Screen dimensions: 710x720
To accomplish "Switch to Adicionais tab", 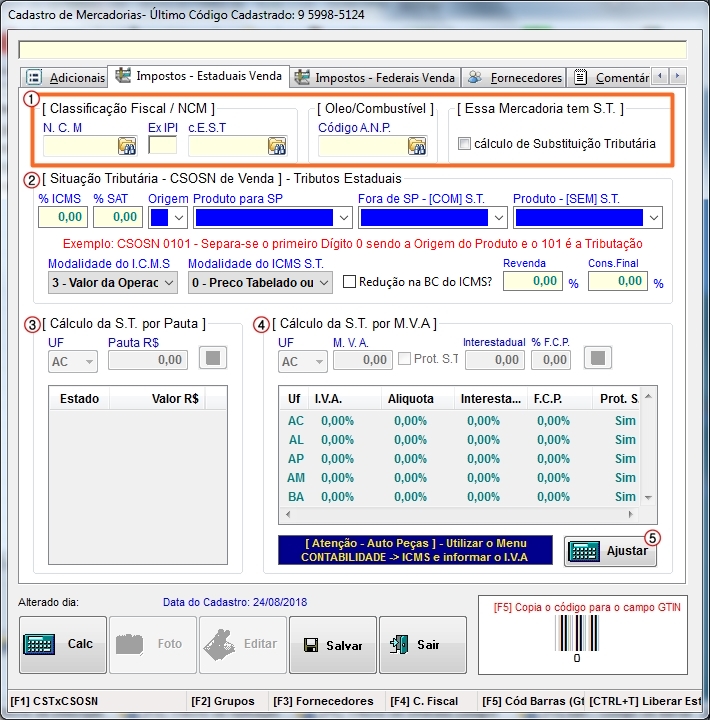I will point(66,77).
